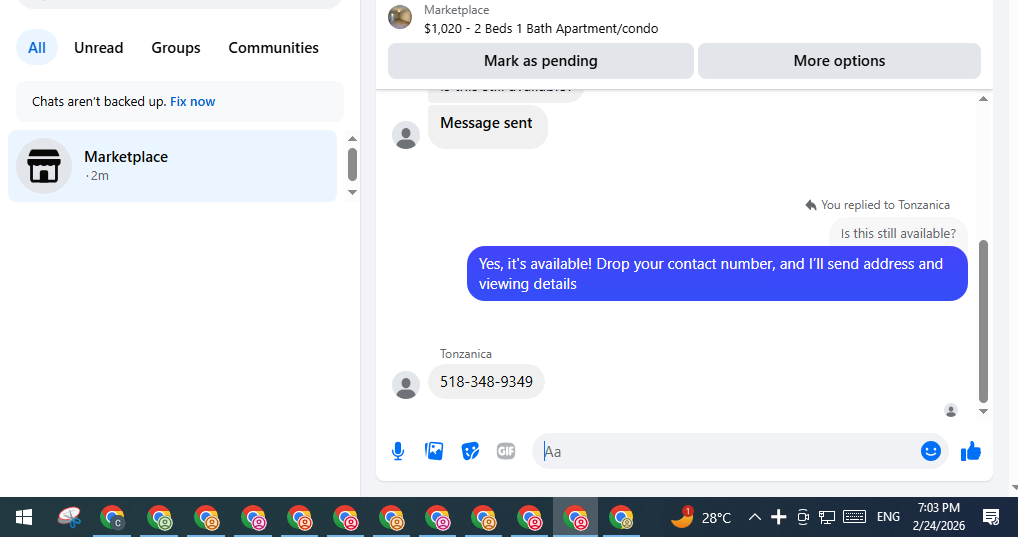Switch to the Groups tab

176,48
